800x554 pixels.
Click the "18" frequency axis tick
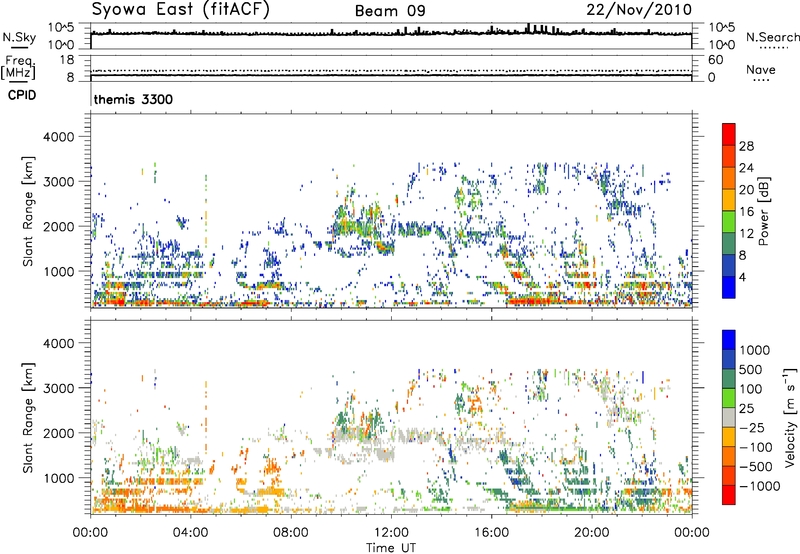(x=67, y=60)
